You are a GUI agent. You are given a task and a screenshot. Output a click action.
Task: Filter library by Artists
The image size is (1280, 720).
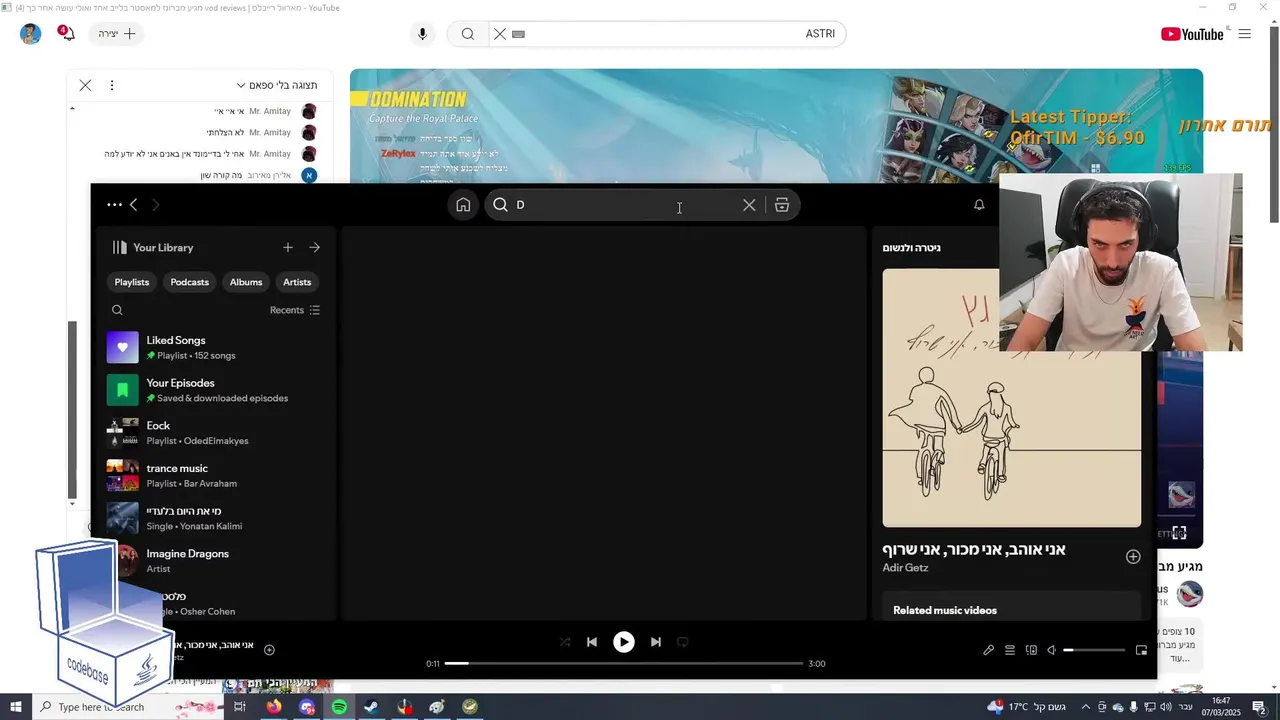(x=297, y=282)
